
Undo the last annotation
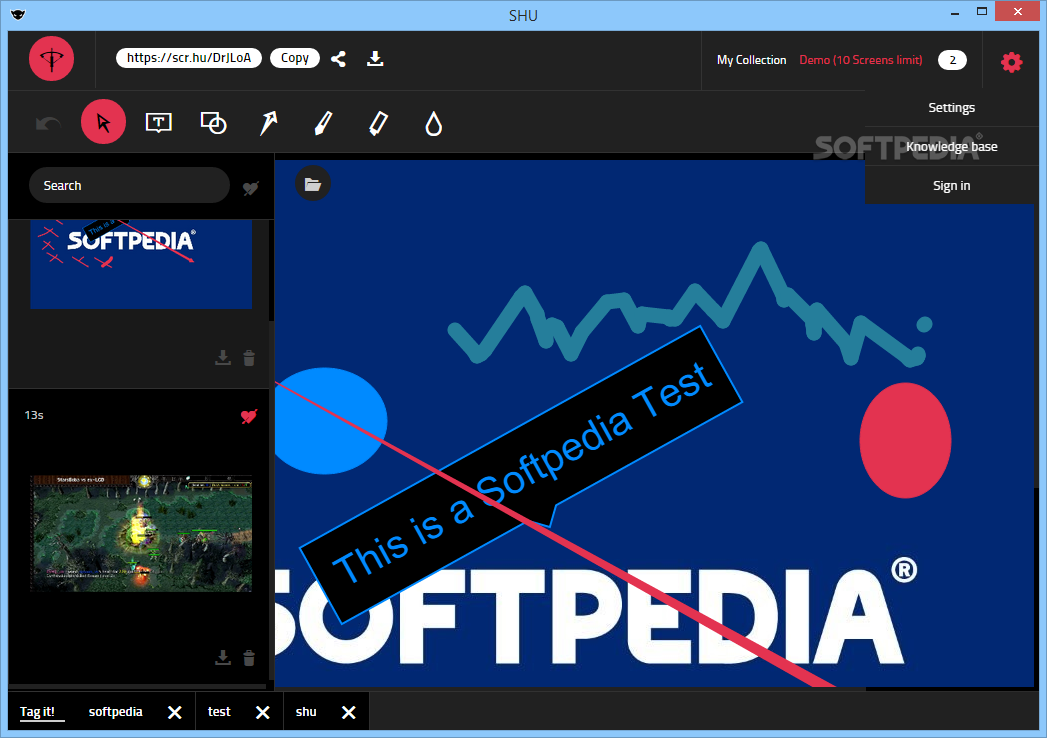(x=48, y=124)
